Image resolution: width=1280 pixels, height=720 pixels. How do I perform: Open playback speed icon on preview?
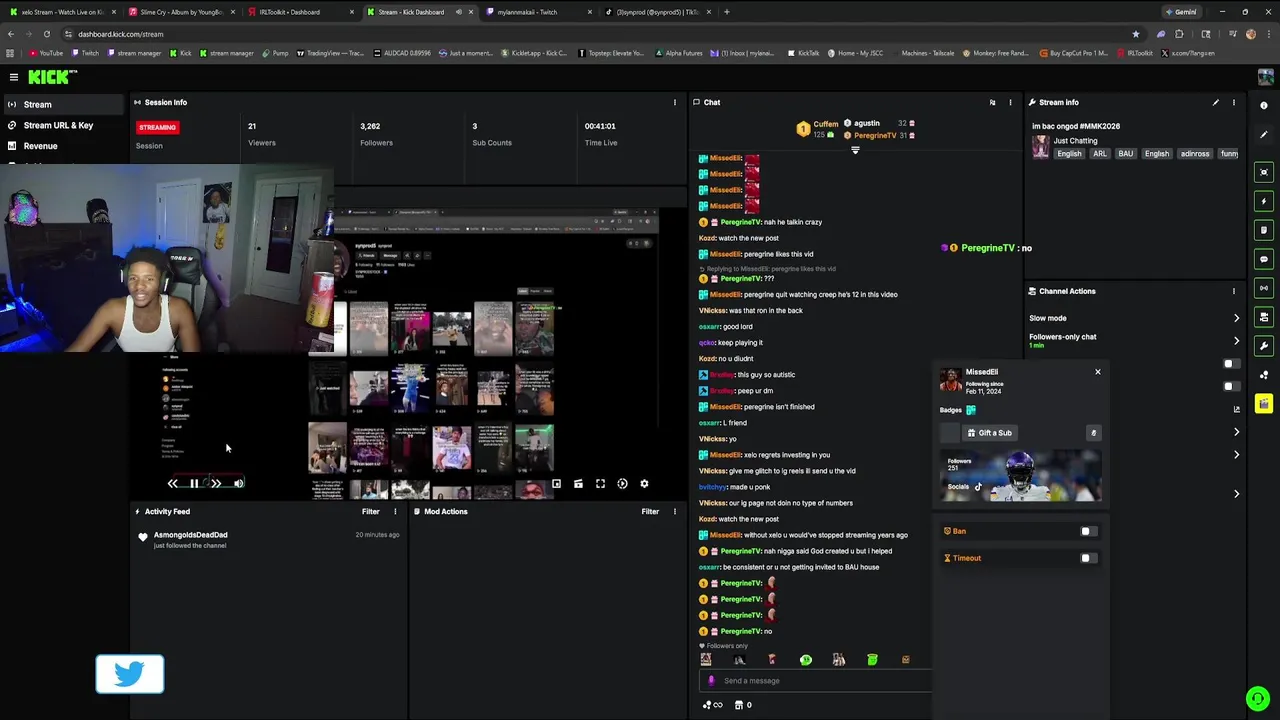pos(622,484)
